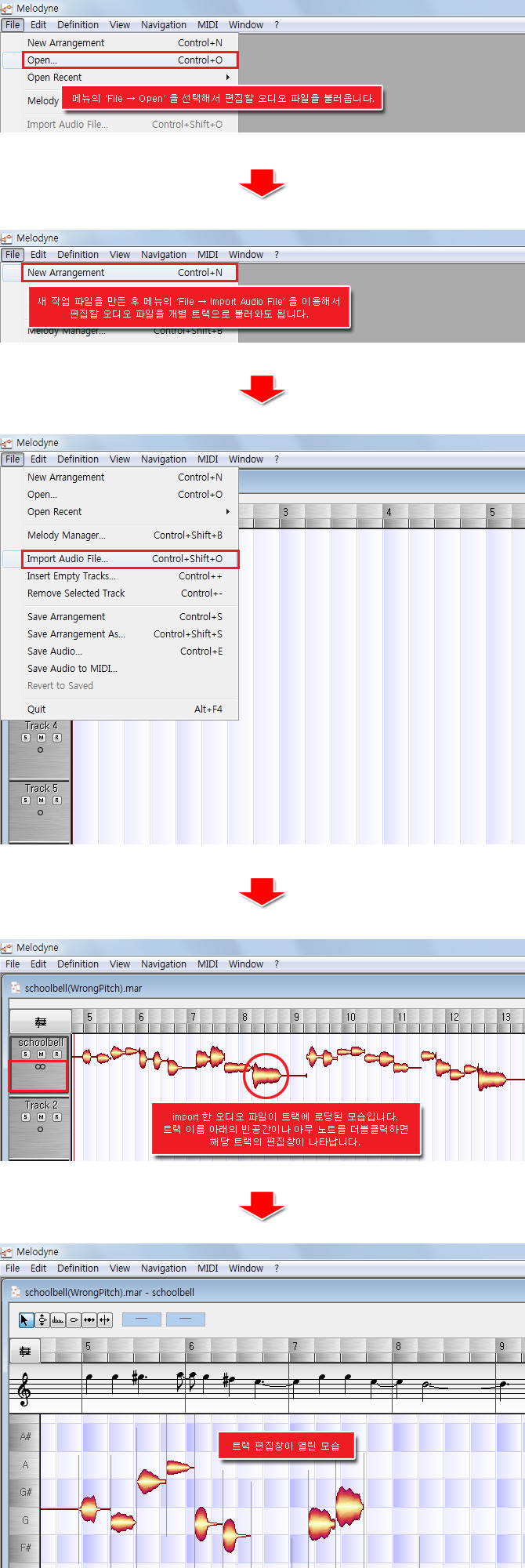Choose Melody Manager... from the File menu
This screenshot has height=1568, width=525.
[x=120, y=535]
